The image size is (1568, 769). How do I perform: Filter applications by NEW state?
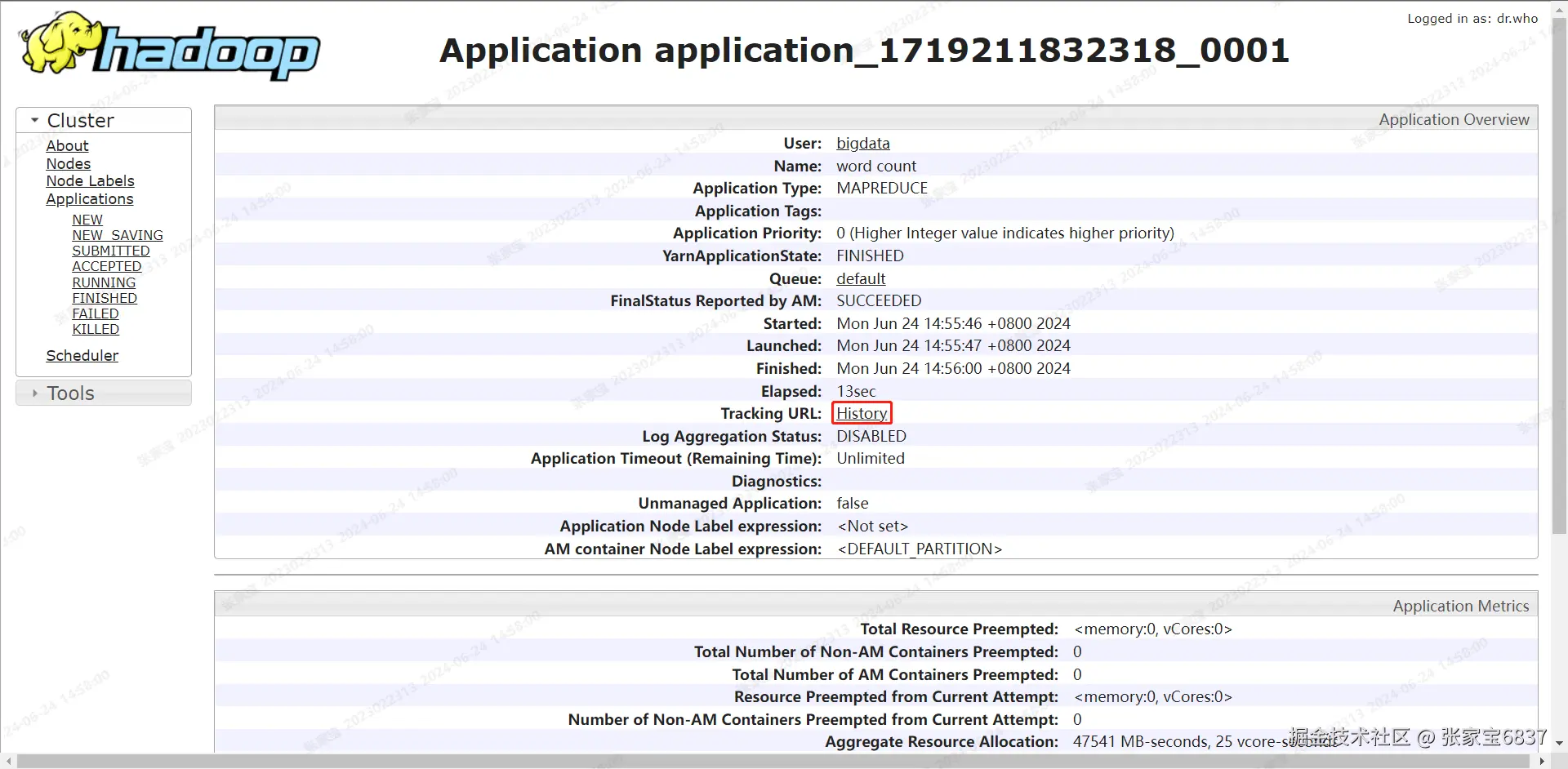click(x=87, y=220)
